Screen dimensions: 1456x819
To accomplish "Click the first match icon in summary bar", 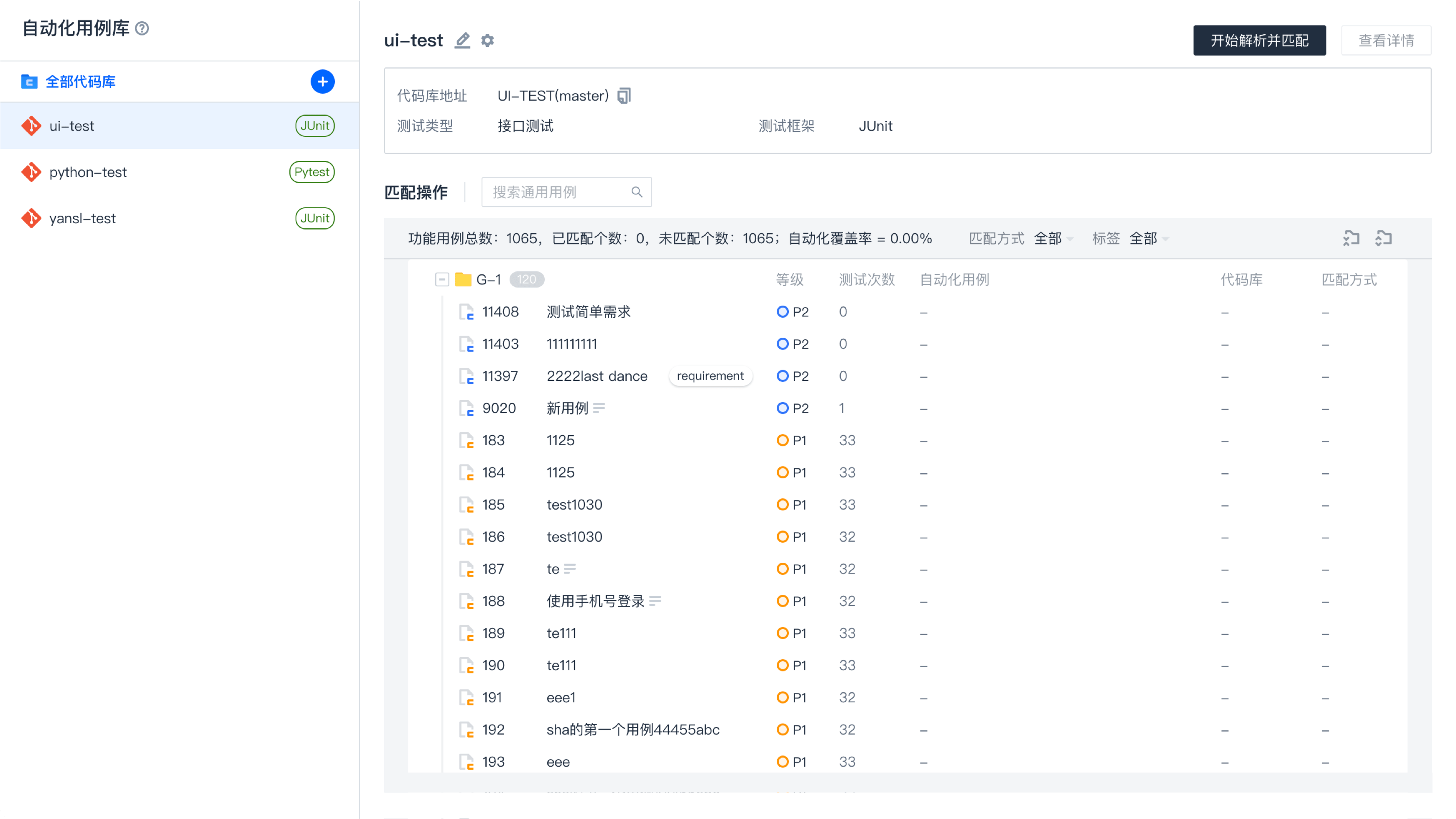I will click(1351, 238).
